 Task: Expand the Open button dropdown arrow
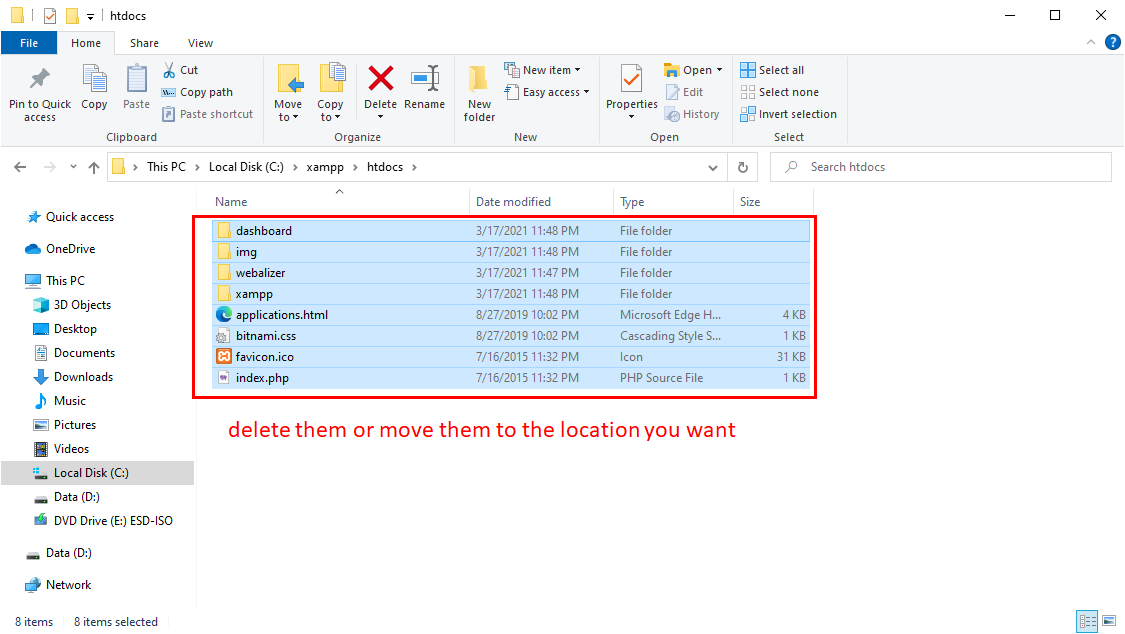tap(720, 70)
